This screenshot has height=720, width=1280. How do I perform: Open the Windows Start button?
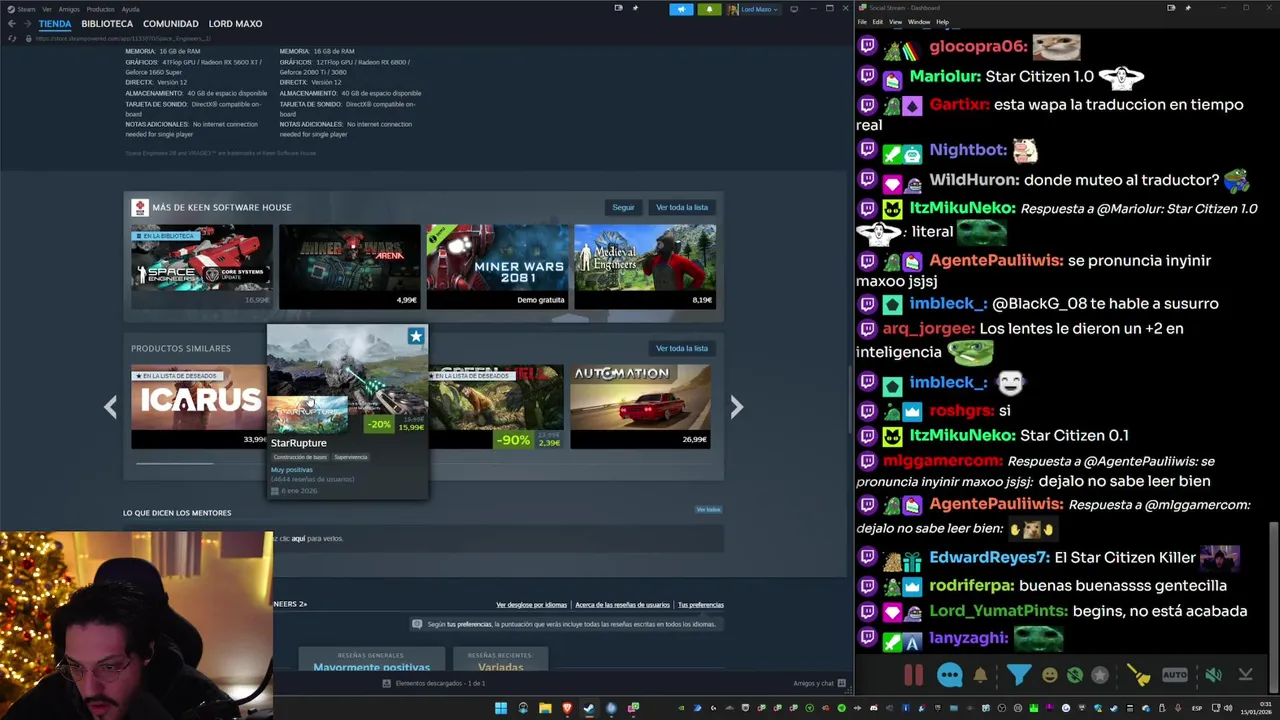coord(501,708)
